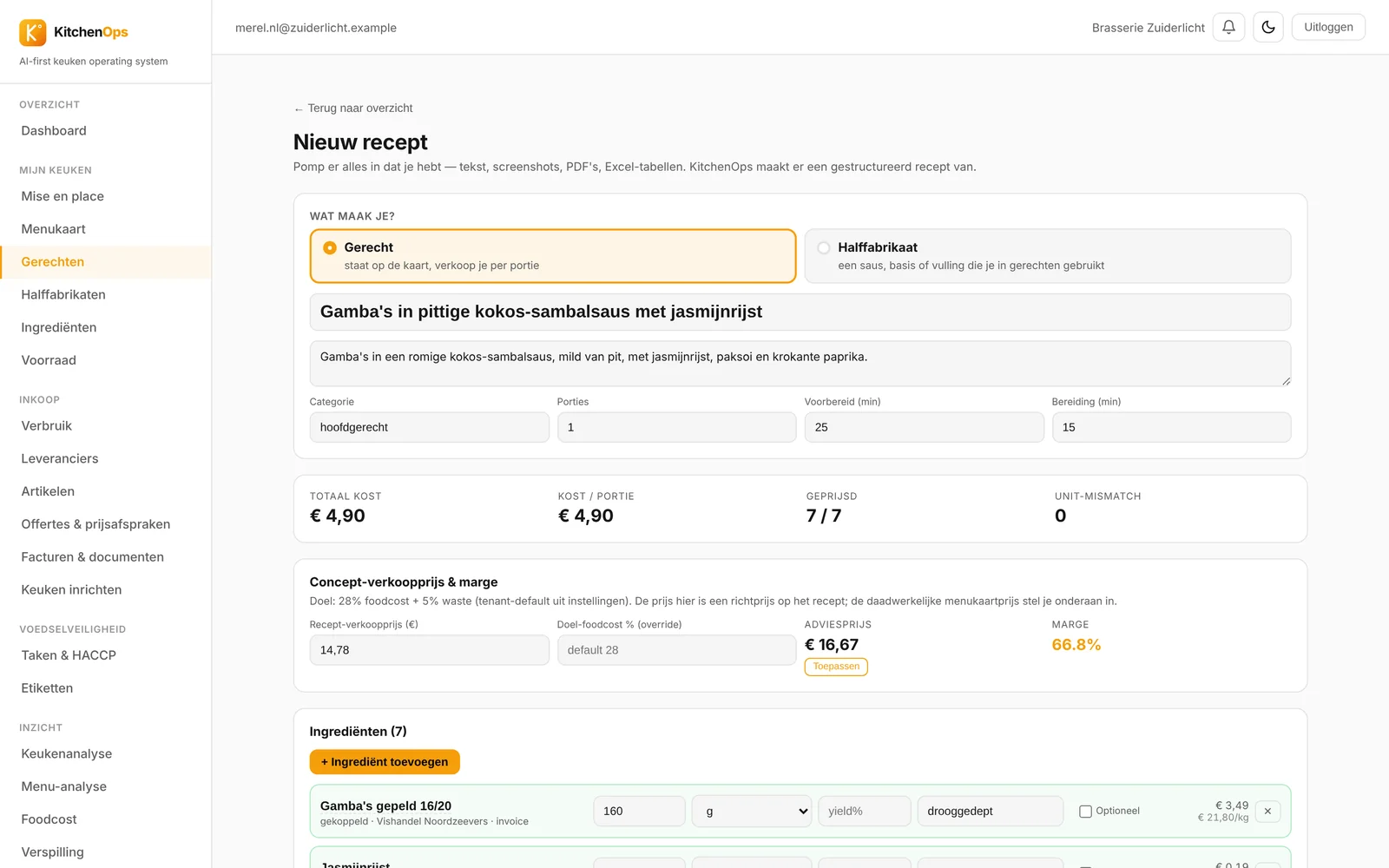Go to Foodcost page
The width and height of the screenshot is (1389, 868).
point(49,819)
